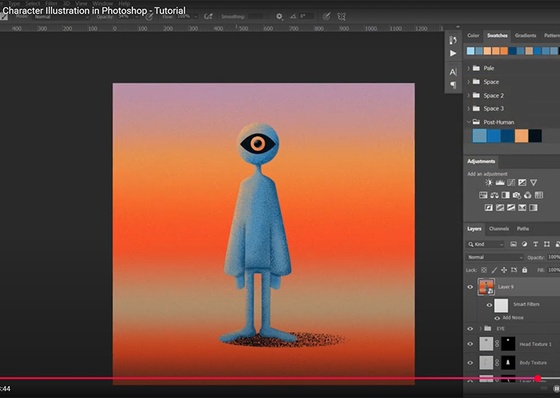Screen dimensions: 560x398
Task: Select the Head Texture 1 mask thumbnail
Action: point(508,344)
